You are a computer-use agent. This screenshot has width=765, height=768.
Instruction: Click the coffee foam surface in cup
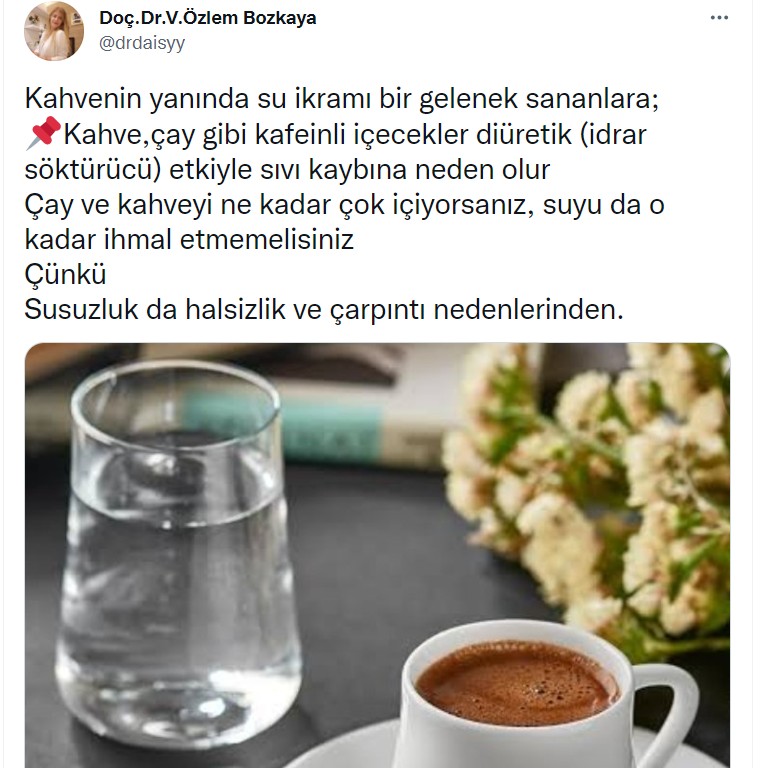(517, 683)
